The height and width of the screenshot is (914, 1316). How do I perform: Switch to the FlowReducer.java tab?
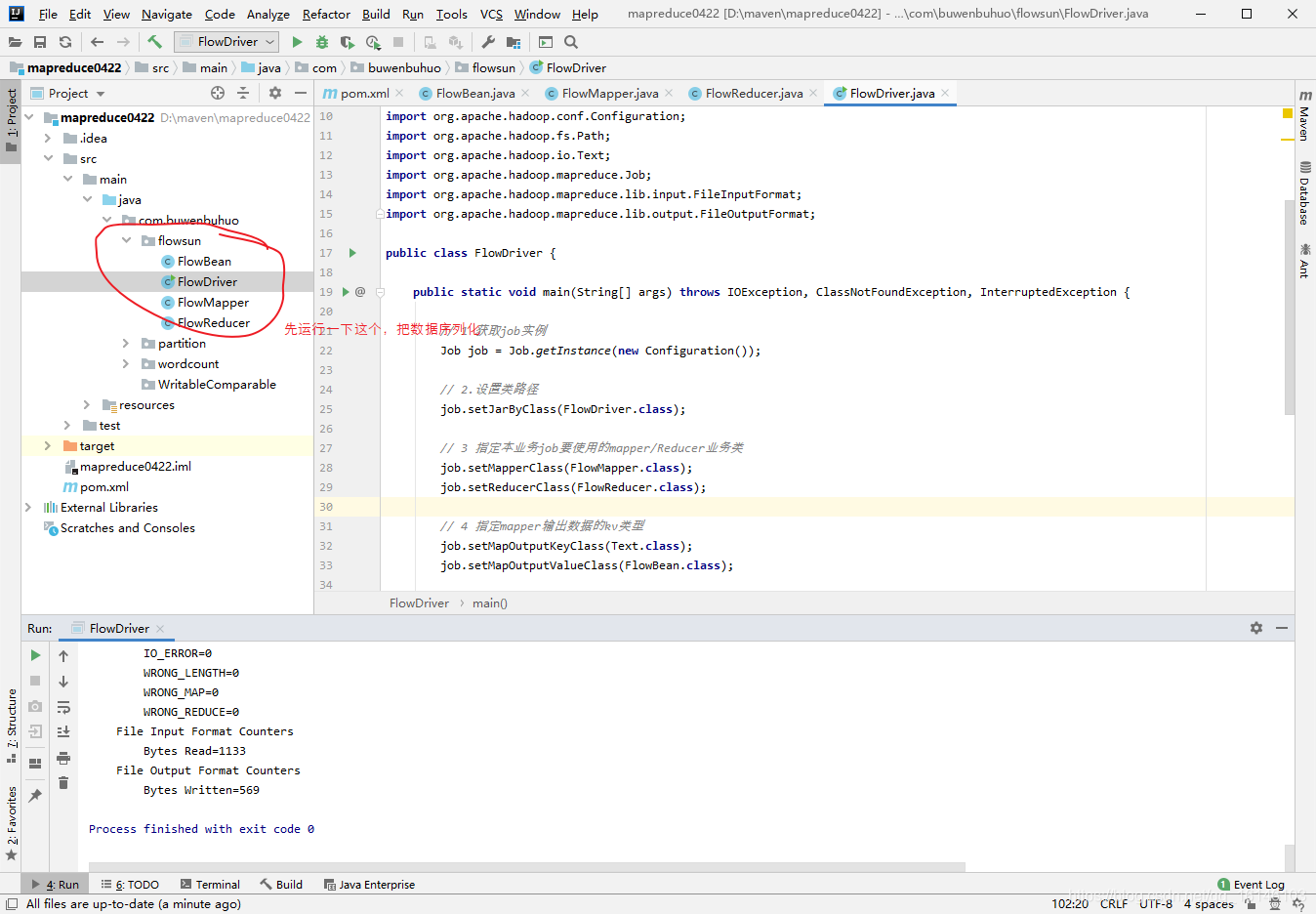point(754,93)
